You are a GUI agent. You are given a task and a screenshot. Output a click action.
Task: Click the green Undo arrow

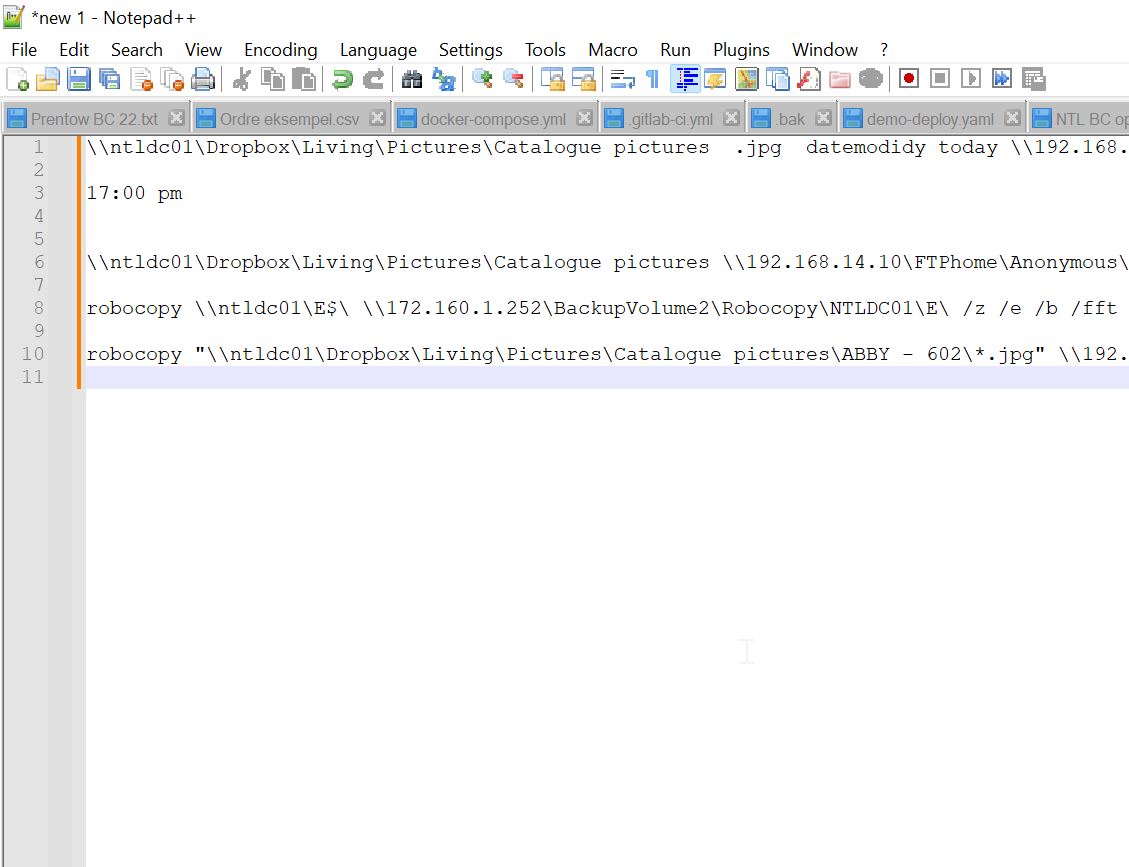343,79
